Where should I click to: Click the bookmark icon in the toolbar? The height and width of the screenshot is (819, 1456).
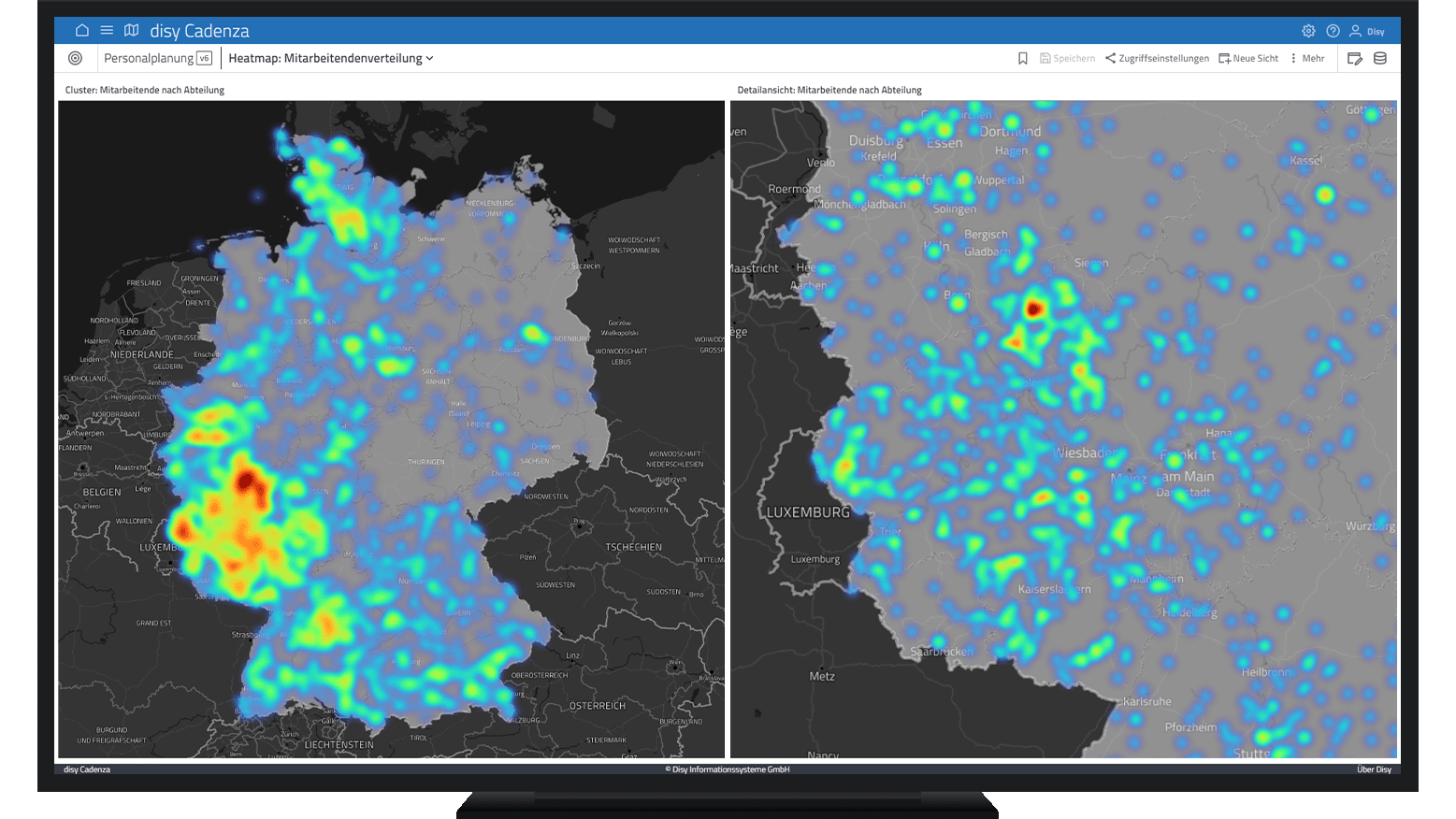[1022, 58]
